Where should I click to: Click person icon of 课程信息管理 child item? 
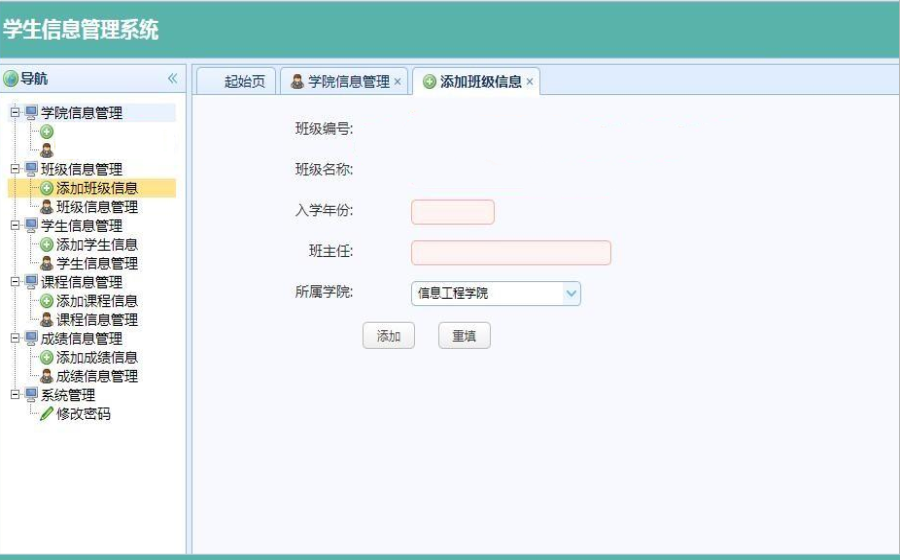(x=46, y=320)
